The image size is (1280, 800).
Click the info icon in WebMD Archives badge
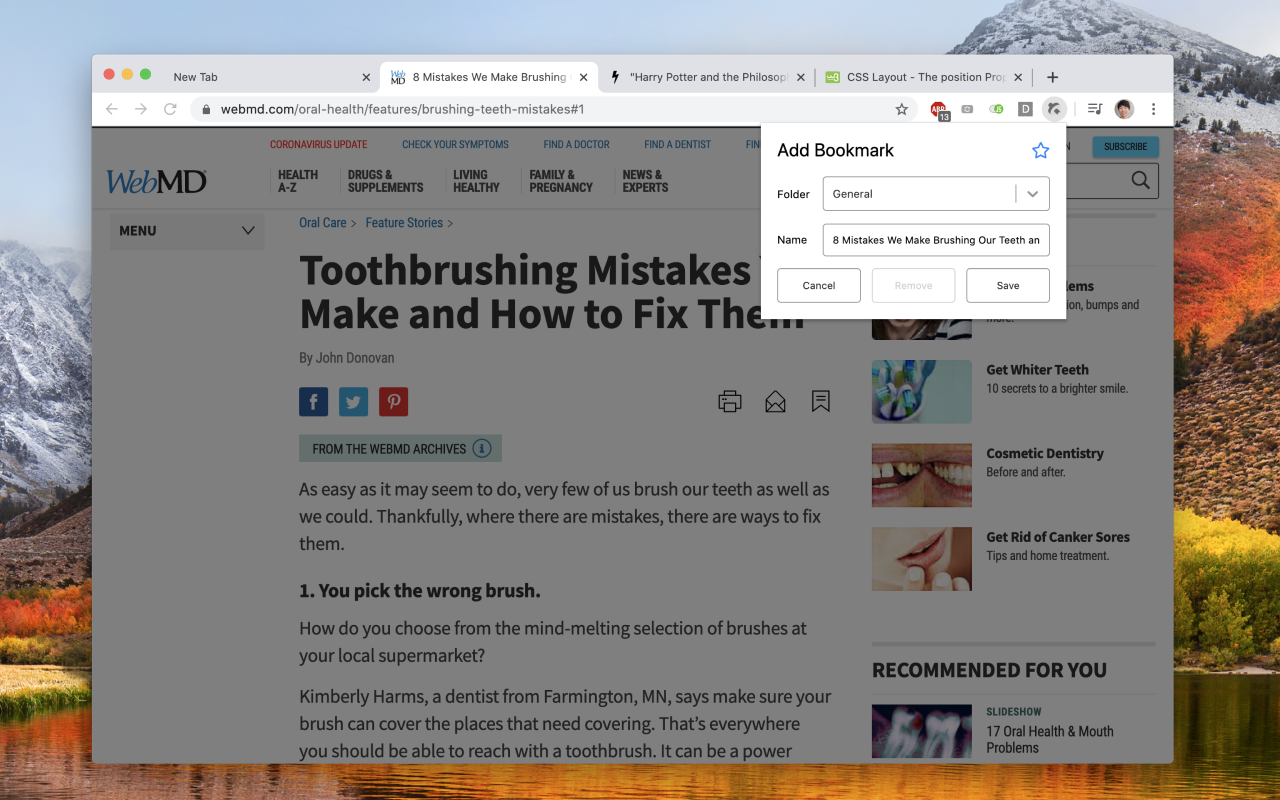click(482, 448)
